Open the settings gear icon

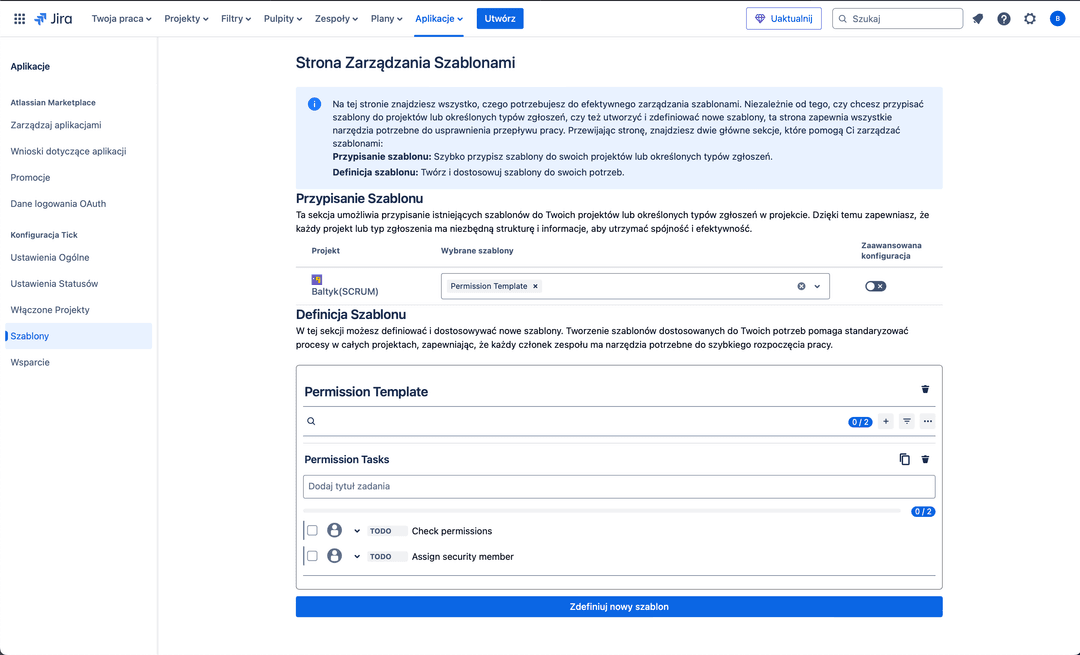1030,19
